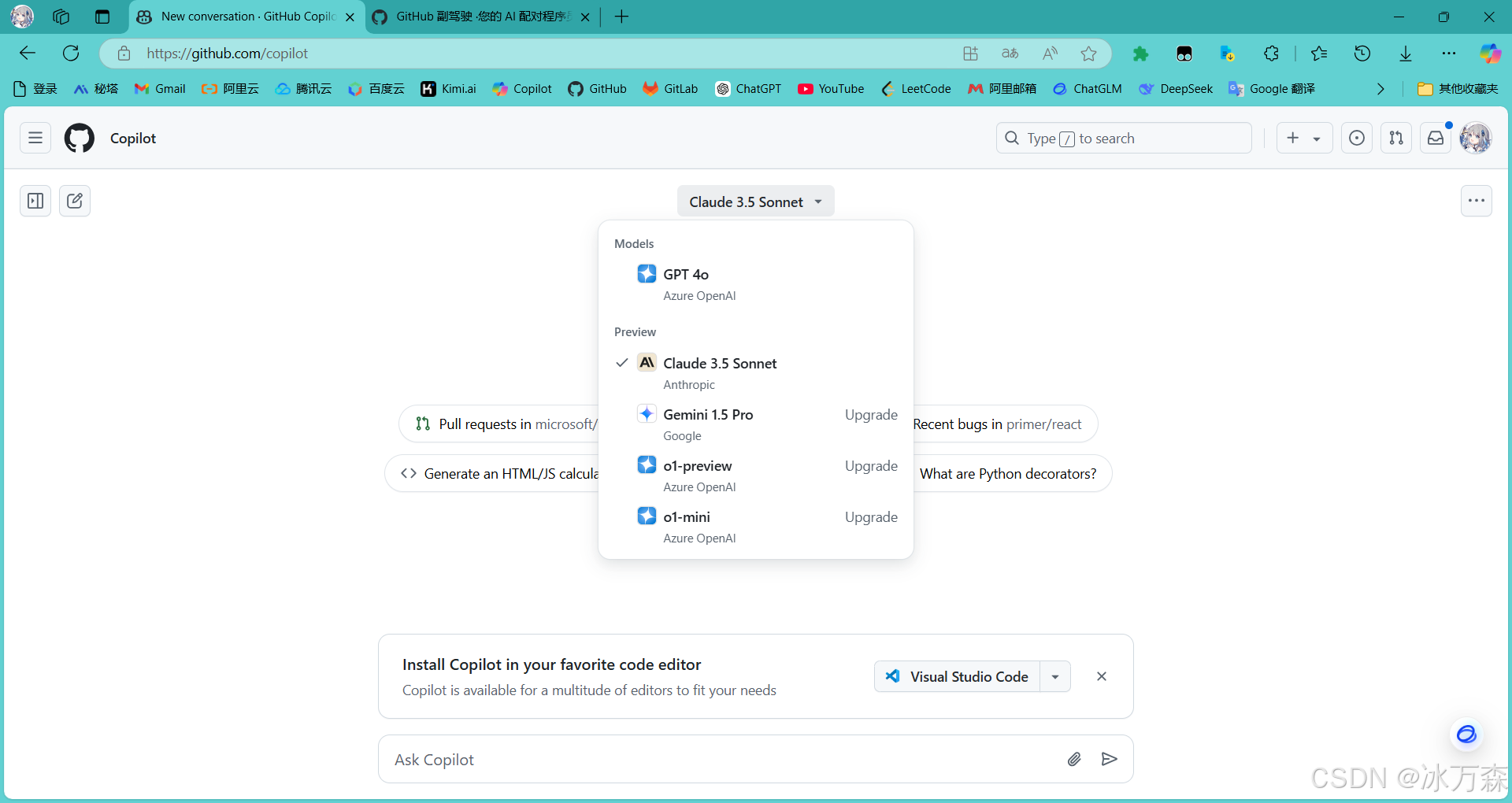Select the o1-preview model

point(756,476)
